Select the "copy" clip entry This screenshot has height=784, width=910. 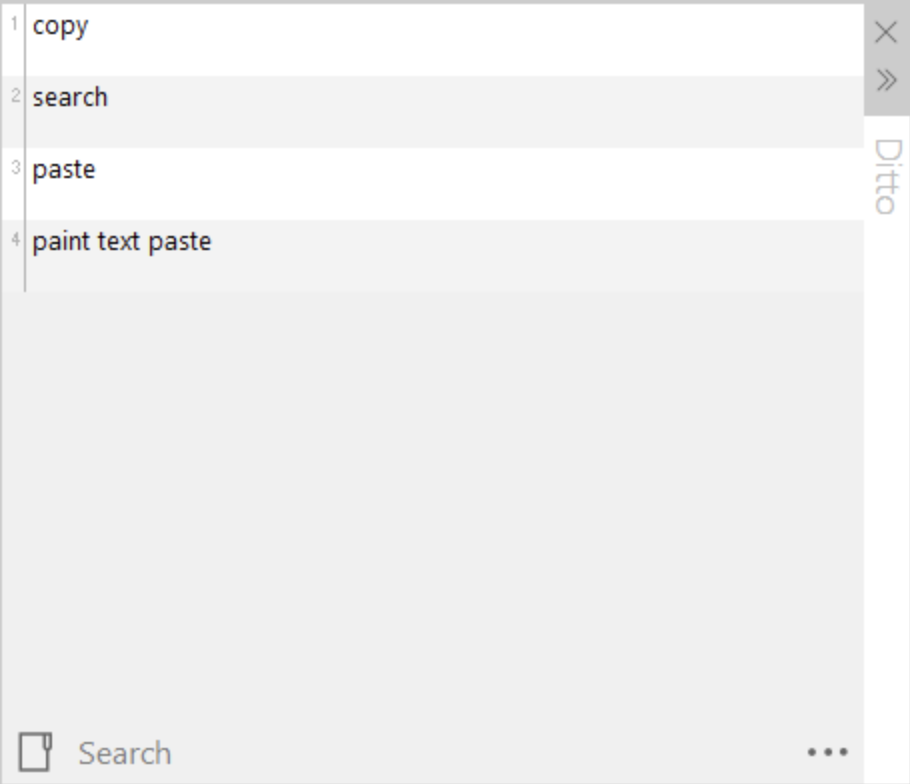(x=60, y=27)
